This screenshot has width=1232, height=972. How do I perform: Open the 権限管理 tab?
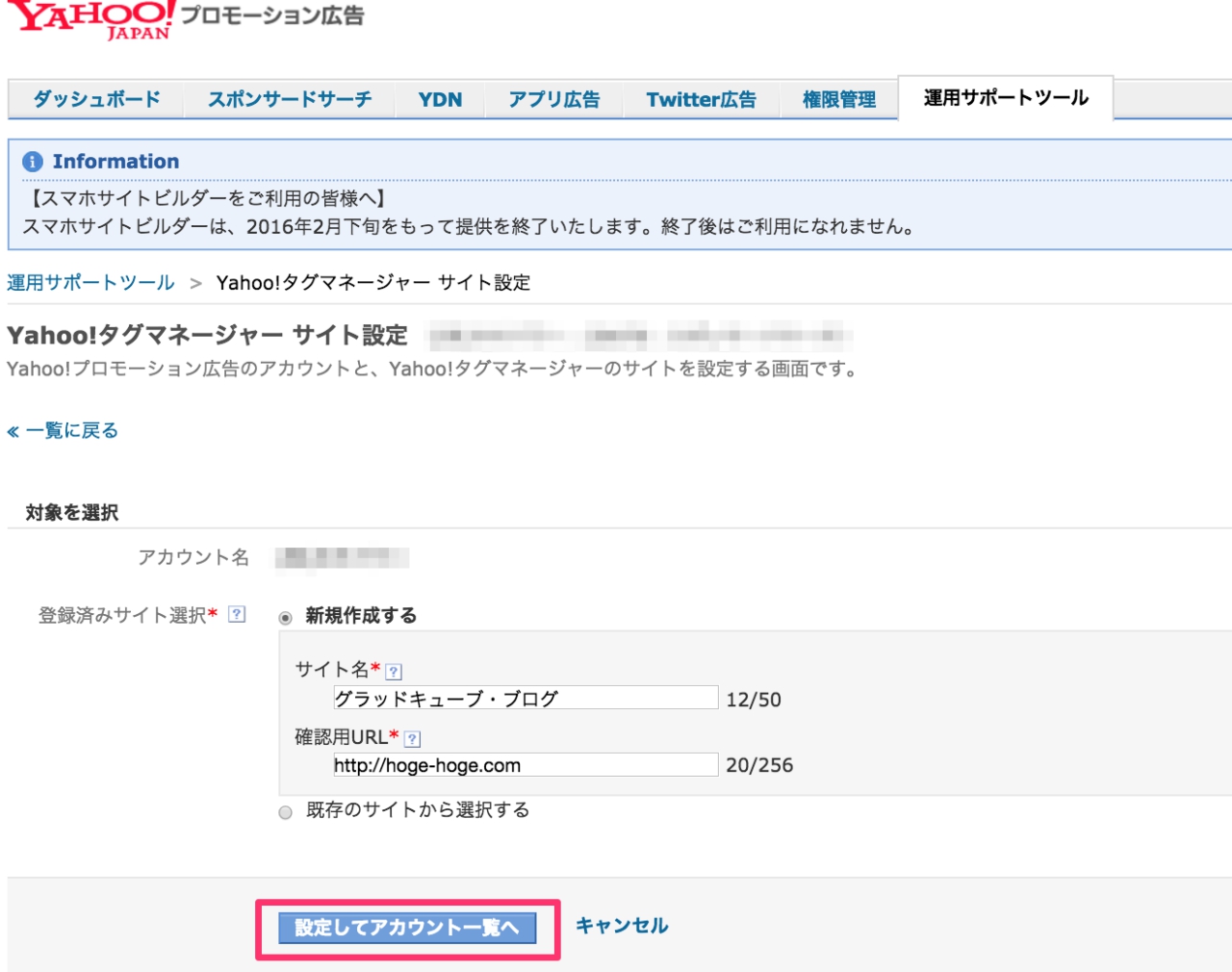839,99
